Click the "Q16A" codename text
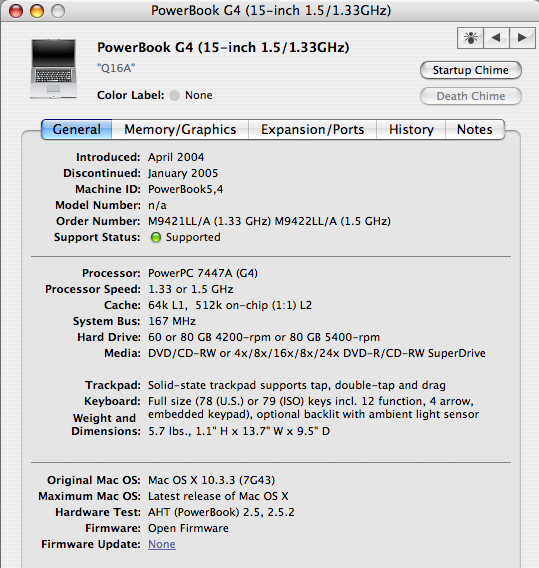Image resolution: width=539 pixels, height=568 pixels. (x=116, y=68)
